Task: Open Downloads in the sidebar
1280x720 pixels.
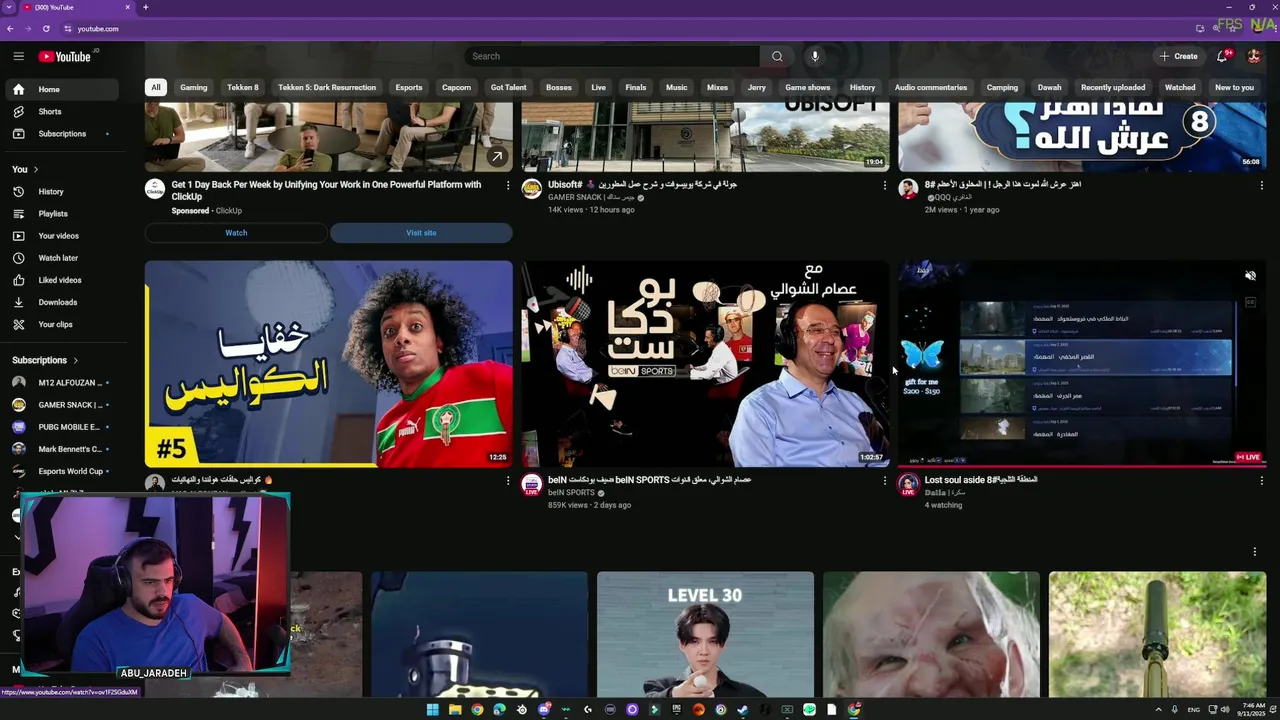Action: [60, 302]
